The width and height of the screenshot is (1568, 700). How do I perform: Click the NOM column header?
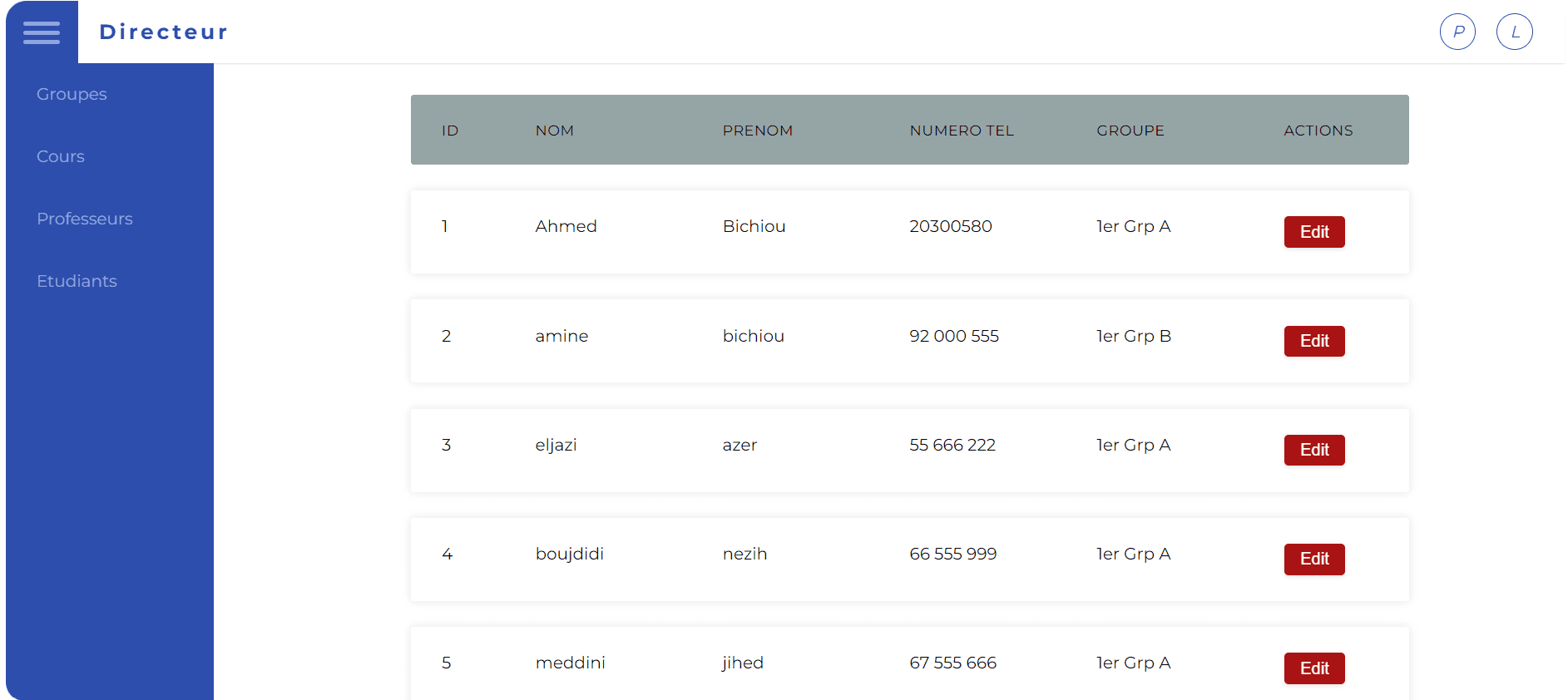point(555,131)
